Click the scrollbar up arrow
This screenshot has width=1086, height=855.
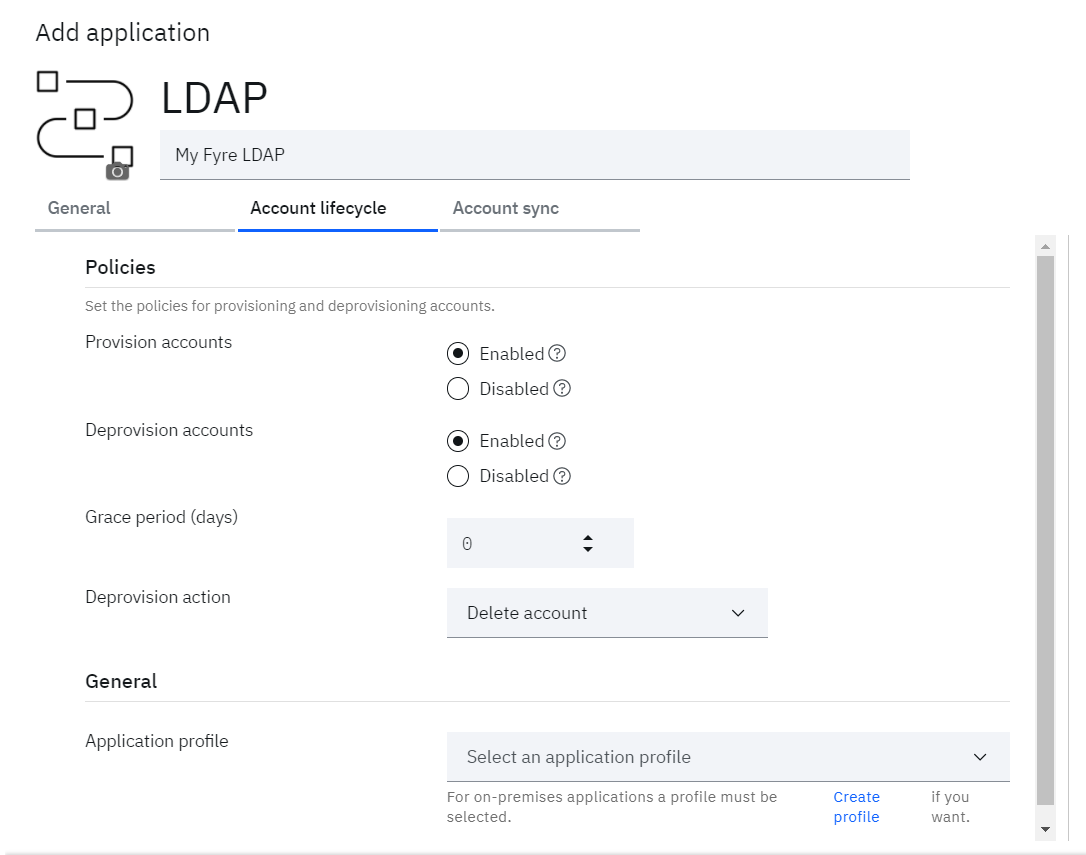pyautogui.click(x=1045, y=247)
